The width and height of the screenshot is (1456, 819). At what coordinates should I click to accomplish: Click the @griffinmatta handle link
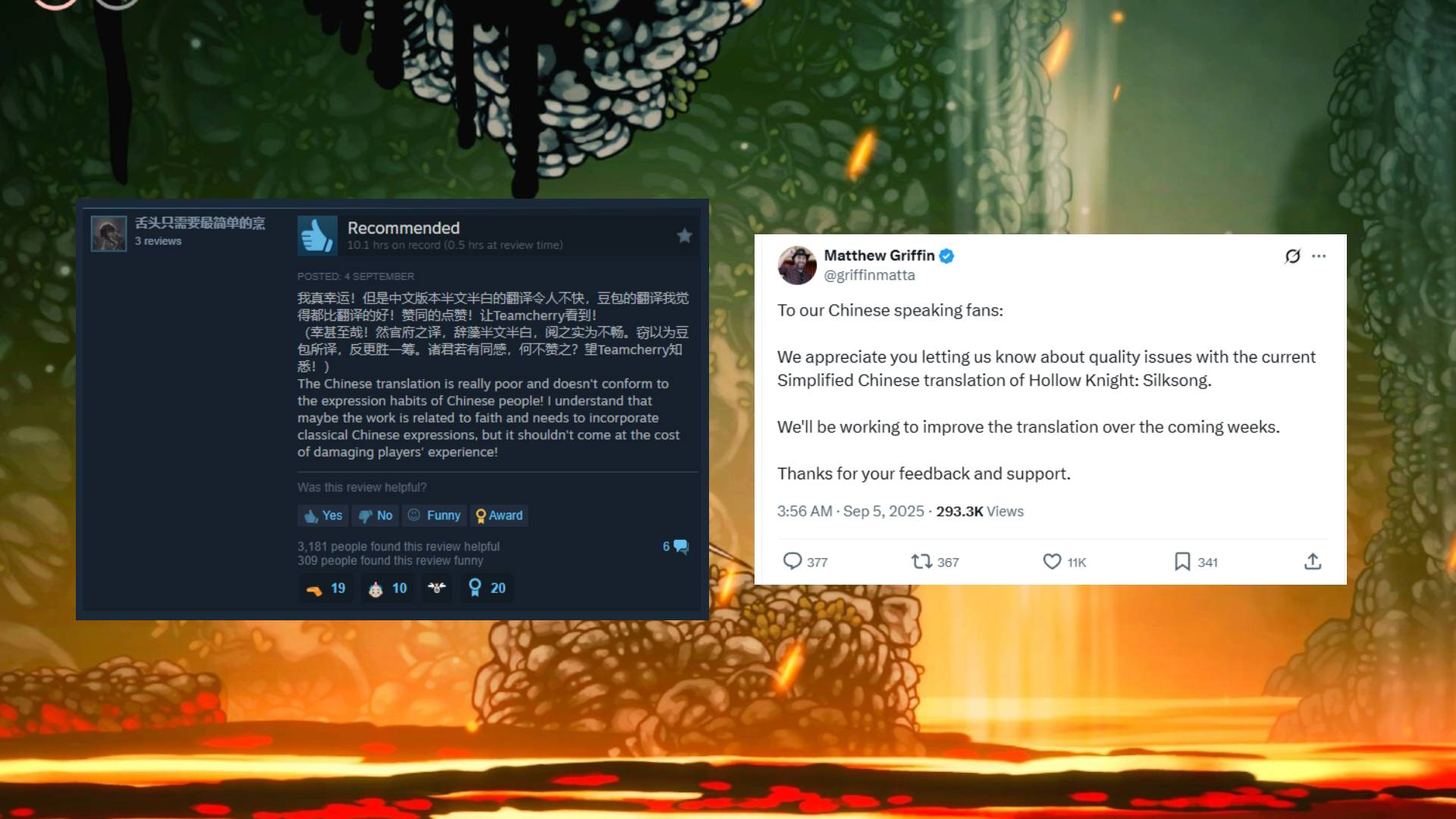click(869, 275)
